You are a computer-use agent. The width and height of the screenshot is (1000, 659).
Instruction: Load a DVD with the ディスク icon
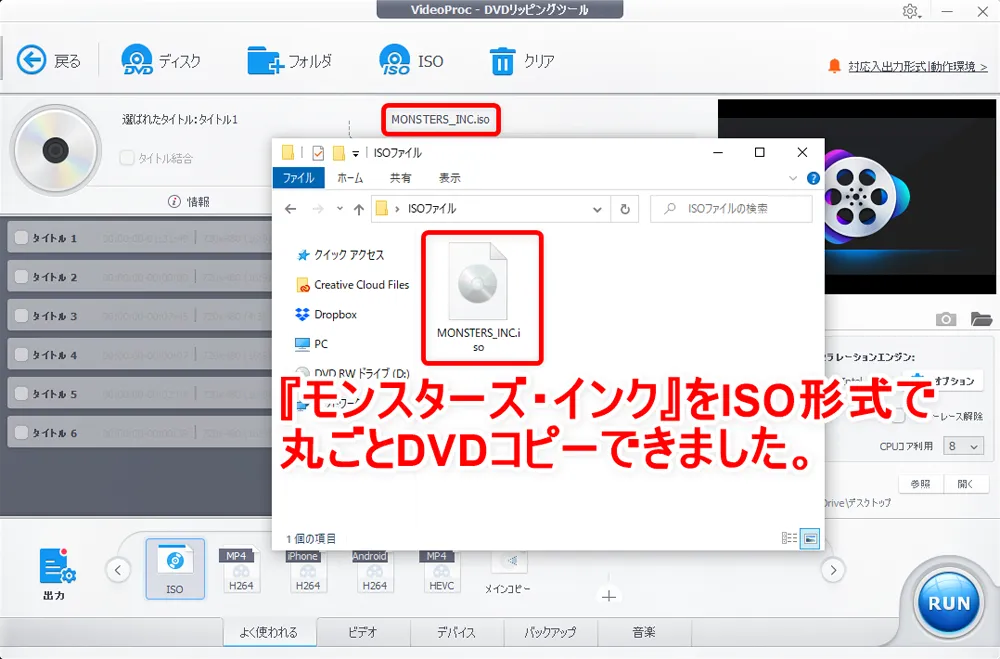coord(136,60)
